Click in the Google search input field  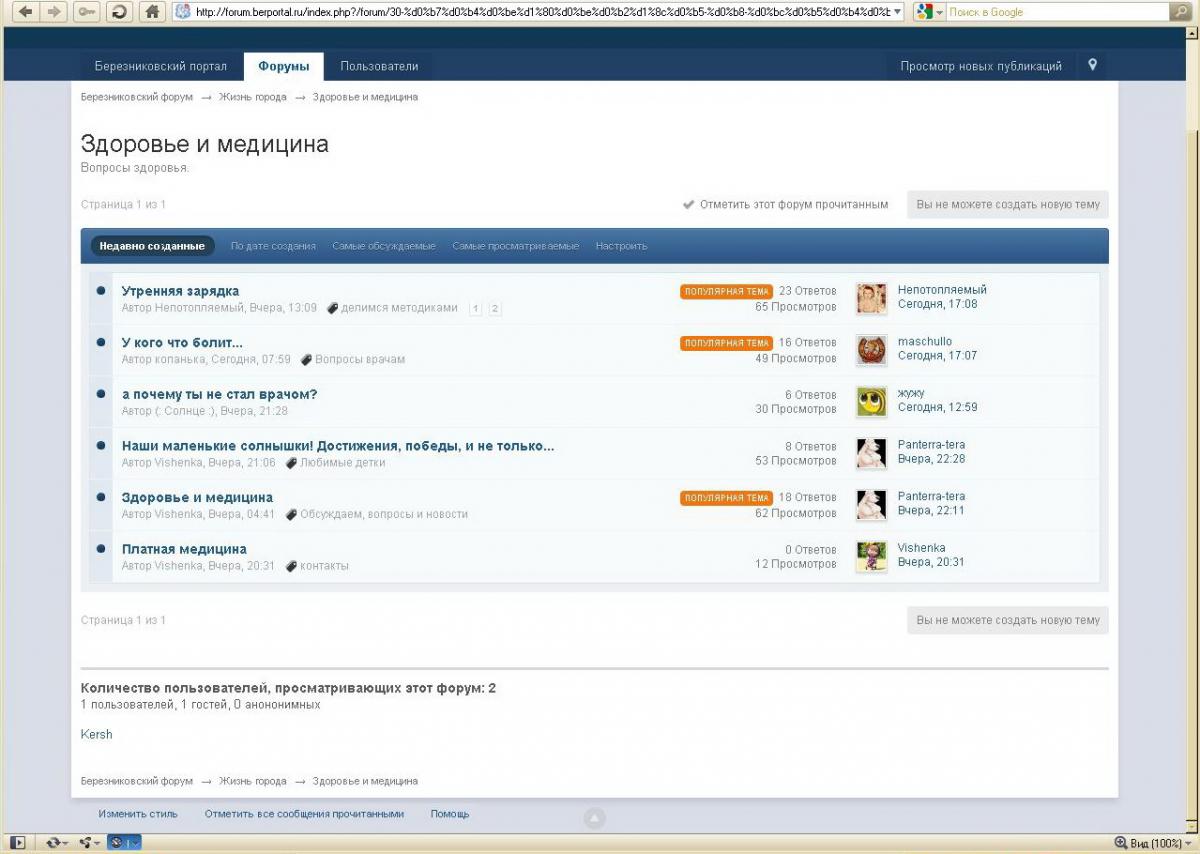(1055, 12)
